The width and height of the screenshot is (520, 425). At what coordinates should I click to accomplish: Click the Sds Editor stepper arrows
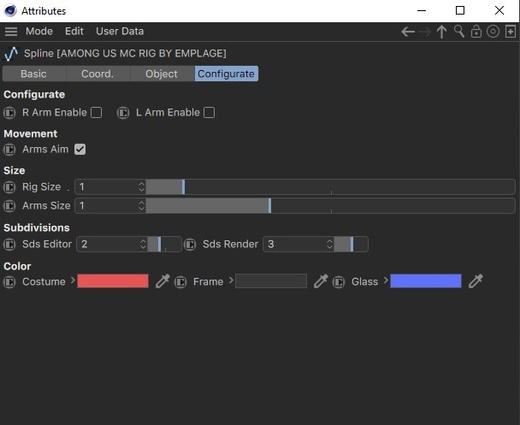143,244
